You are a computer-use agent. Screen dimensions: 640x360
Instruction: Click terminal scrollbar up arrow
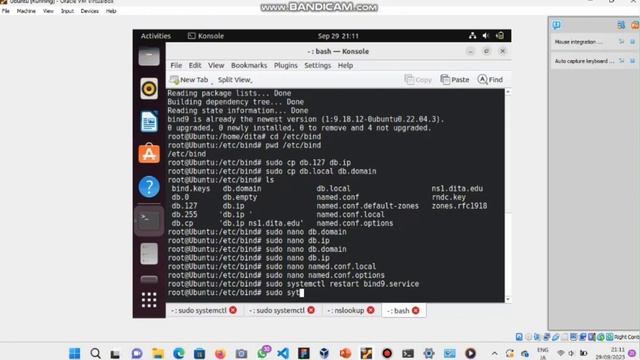coord(508,92)
